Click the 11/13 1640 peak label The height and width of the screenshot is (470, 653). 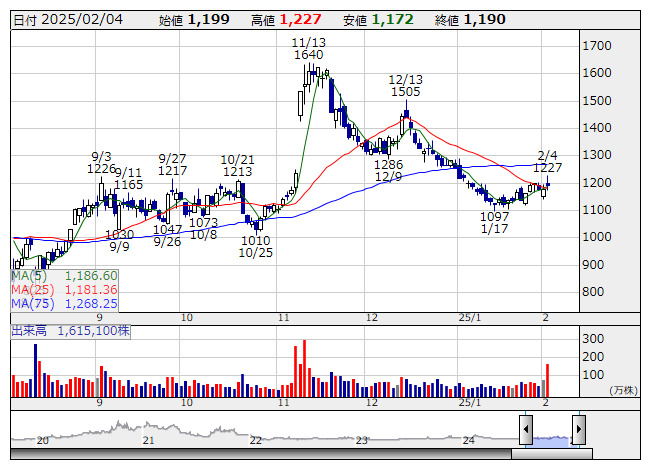tap(309, 49)
